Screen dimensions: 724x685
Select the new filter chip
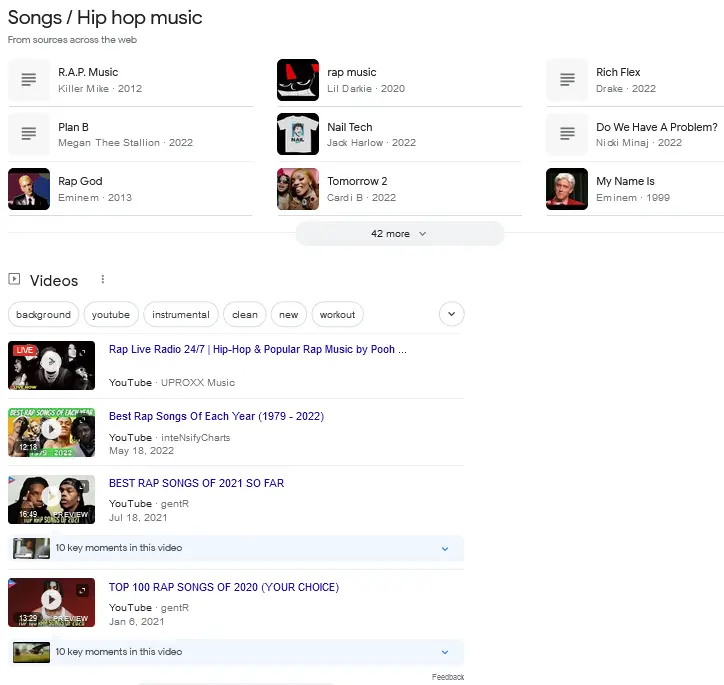(289, 314)
